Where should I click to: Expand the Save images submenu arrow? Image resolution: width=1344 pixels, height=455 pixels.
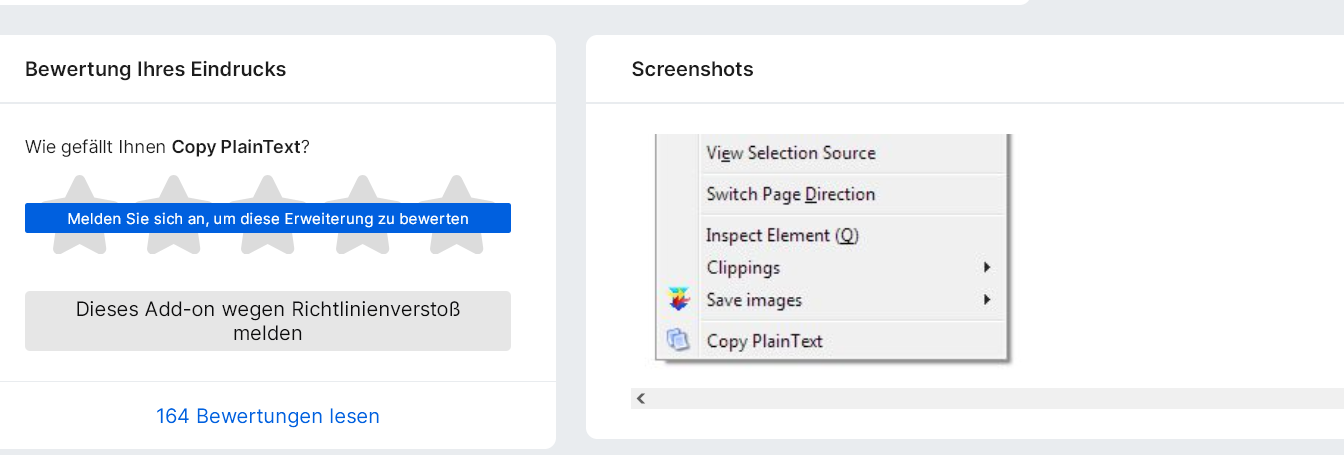(986, 299)
